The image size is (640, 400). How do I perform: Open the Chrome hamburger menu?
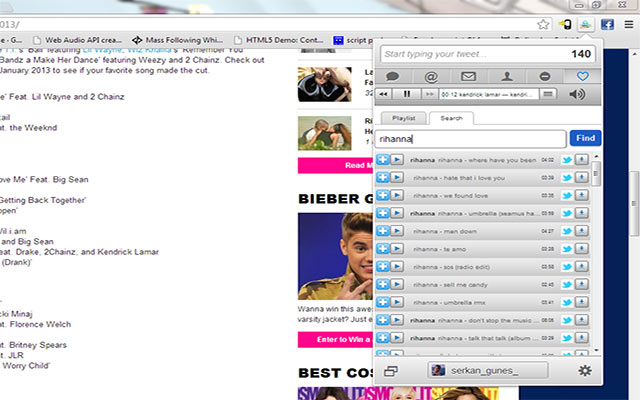click(629, 24)
